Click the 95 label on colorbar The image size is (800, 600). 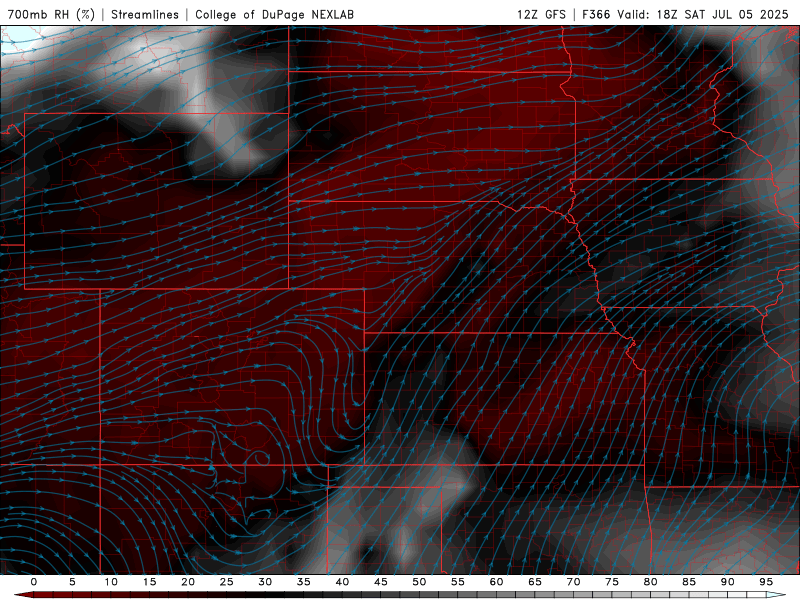pos(766,582)
